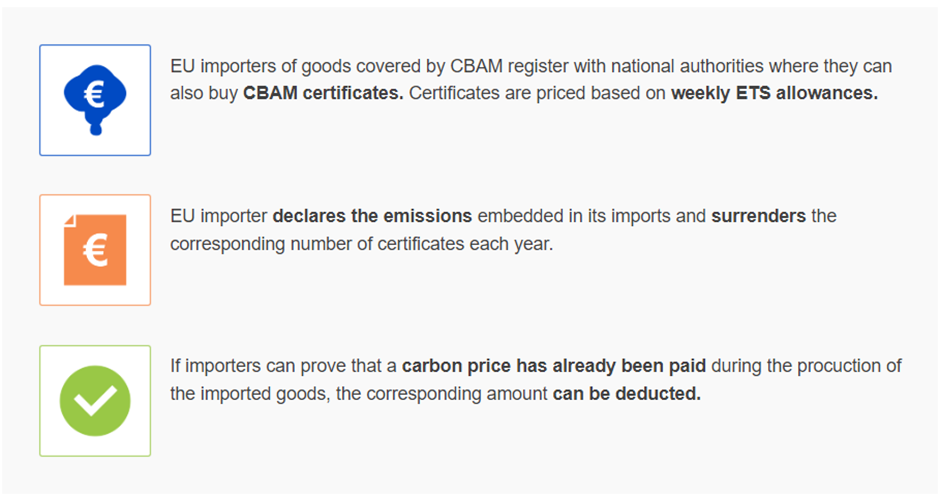Click the bold "CBAM certificates." text
Viewport: 940px width, 497px height.
322,94
